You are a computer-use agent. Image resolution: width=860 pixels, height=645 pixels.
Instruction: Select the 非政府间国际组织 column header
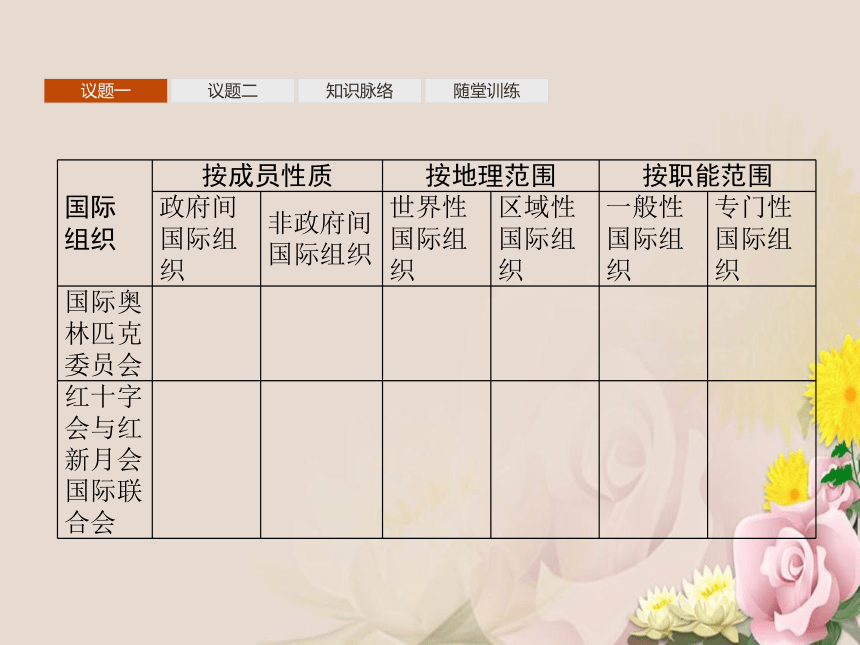(321, 239)
